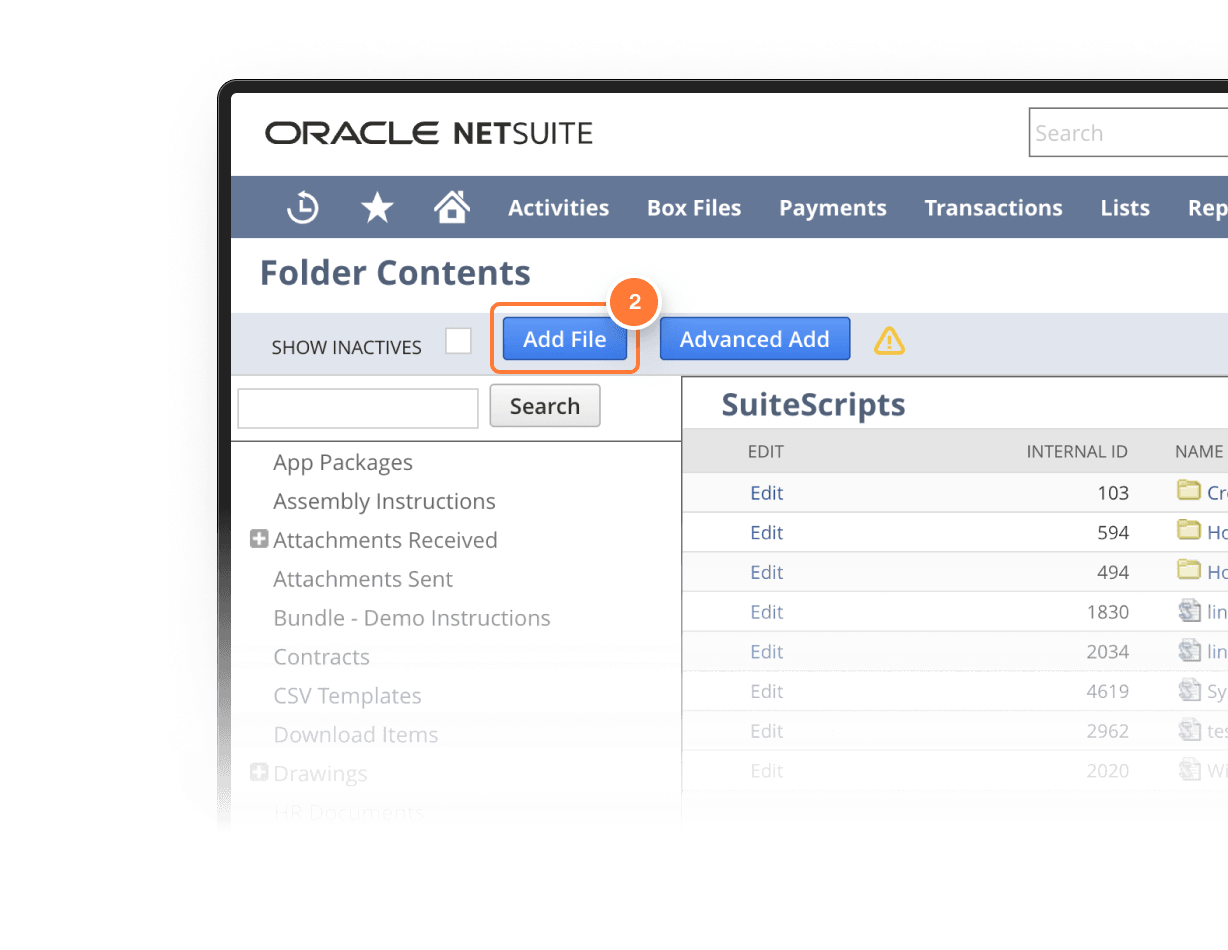Select the Drawings folder
Viewport: 1228px width, 950px height.
pyautogui.click(x=320, y=774)
